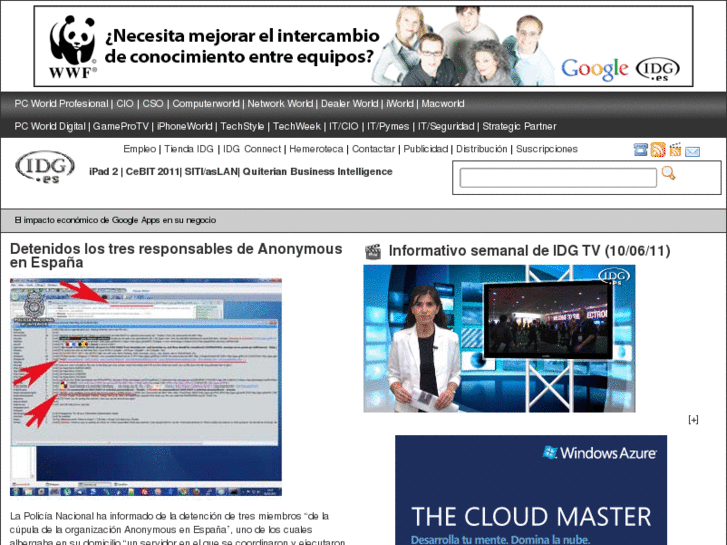Open TechWeek navigation link
The width and height of the screenshot is (727, 545).
pyautogui.click(x=296, y=126)
